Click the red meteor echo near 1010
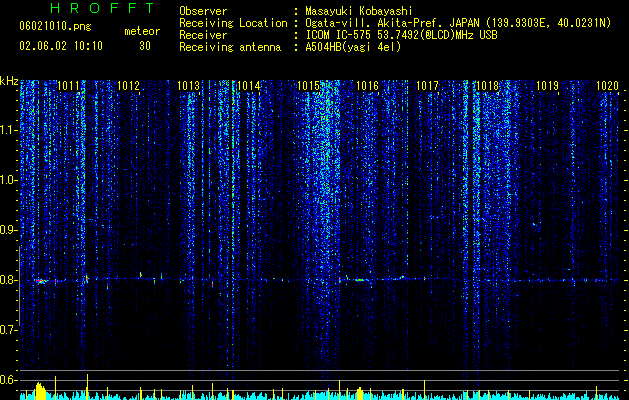The width and height of the screenshot is (629, 400). [x=41, y=281]
